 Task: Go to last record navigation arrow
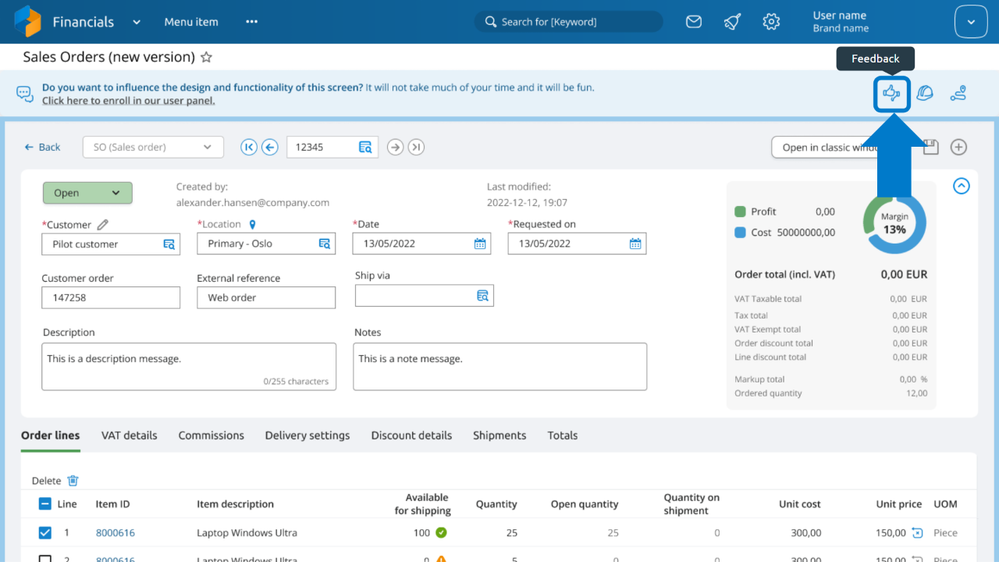point(416,147)
